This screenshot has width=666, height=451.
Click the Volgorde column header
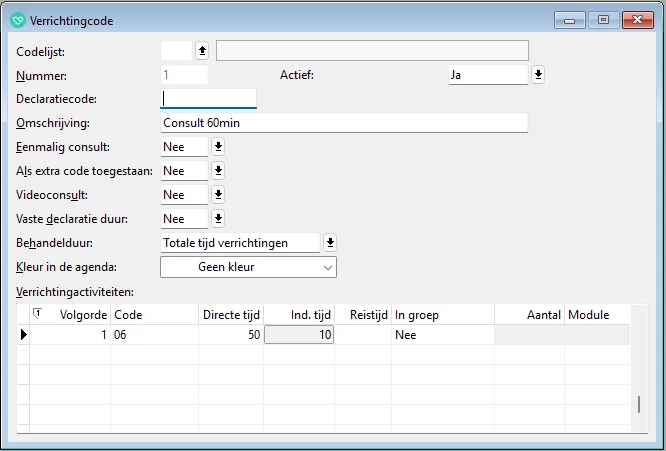pyautogui.click(x=77, y=315)
